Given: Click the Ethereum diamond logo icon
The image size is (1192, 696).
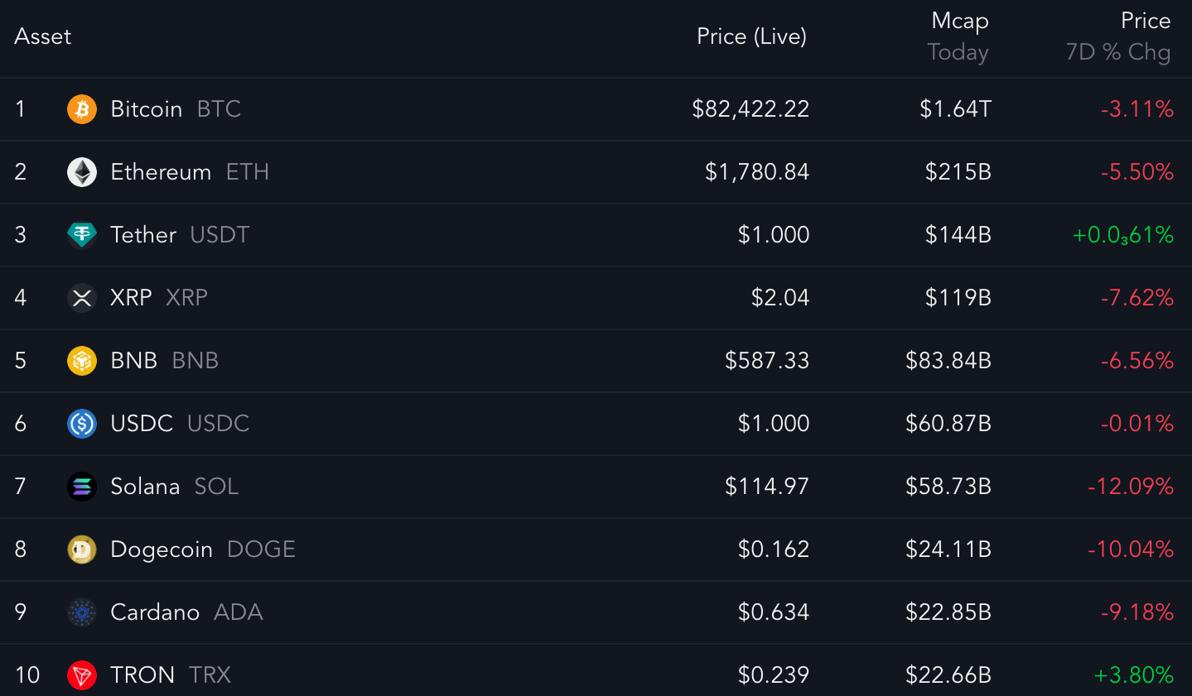Looking at the screenshot, I should 82,172.
